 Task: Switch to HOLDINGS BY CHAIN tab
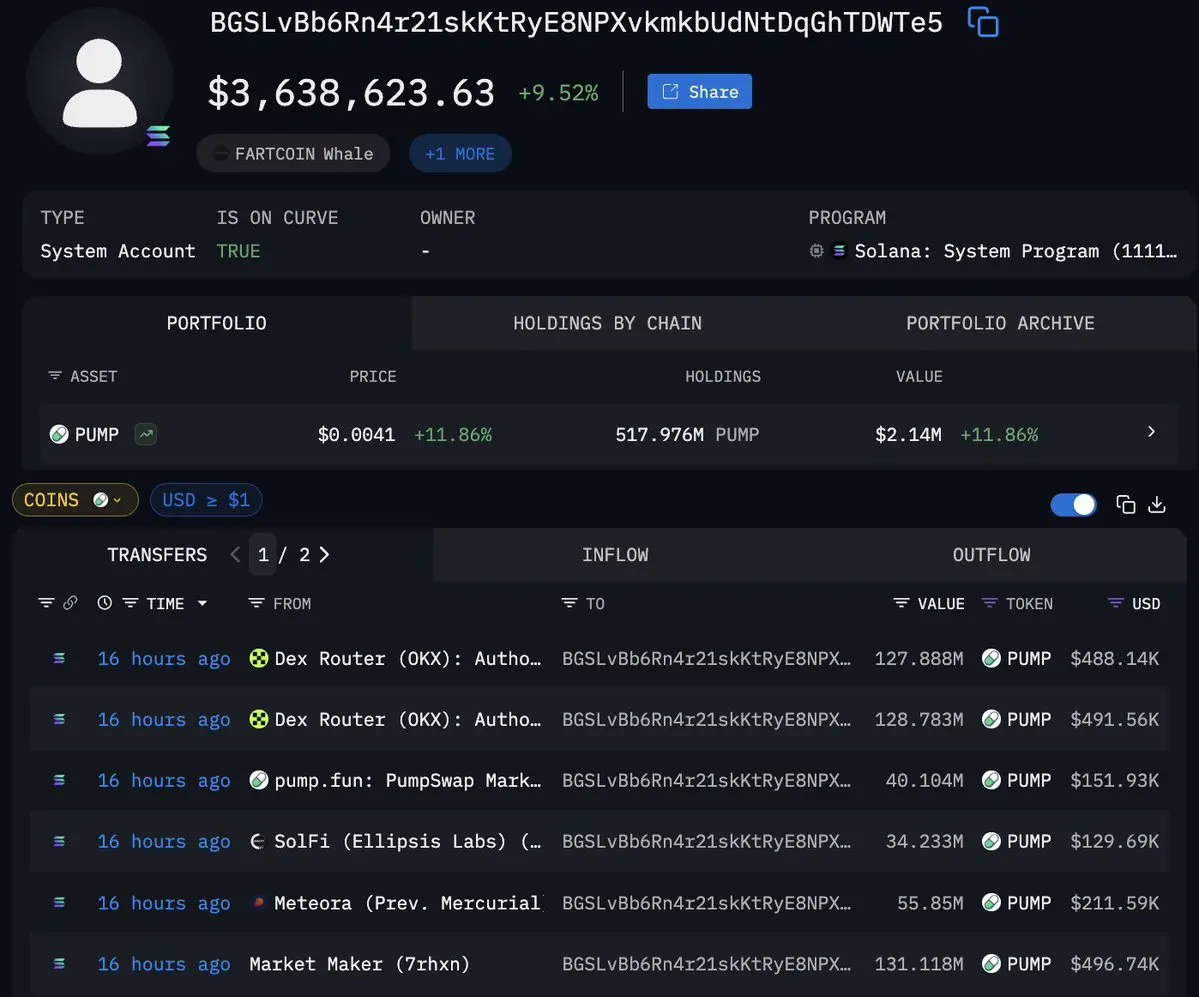(x=607, y=323)
